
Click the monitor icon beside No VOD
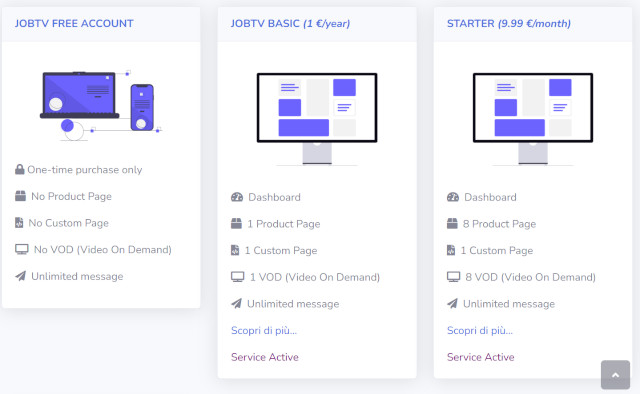tap(22, 249)
